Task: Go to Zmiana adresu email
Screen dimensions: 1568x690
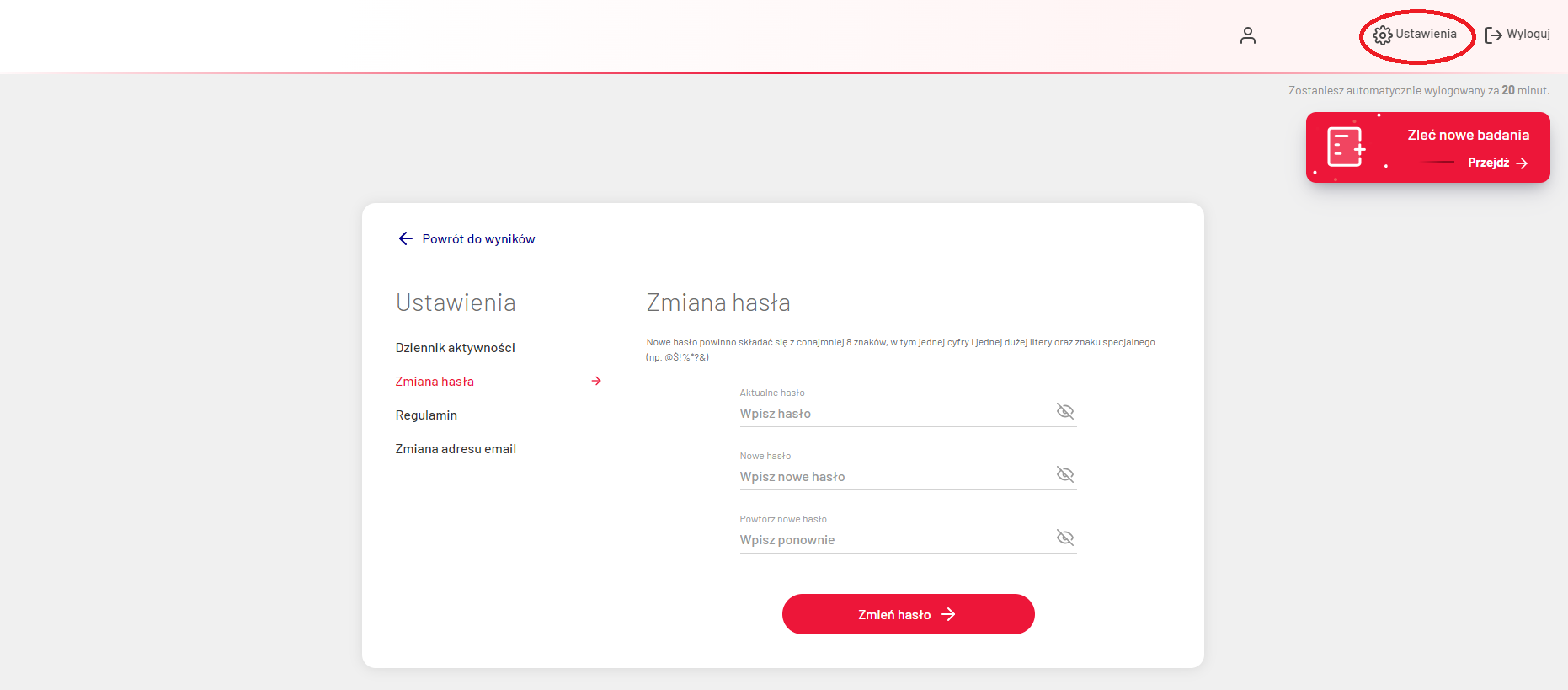Action: [x=456, y=449]
